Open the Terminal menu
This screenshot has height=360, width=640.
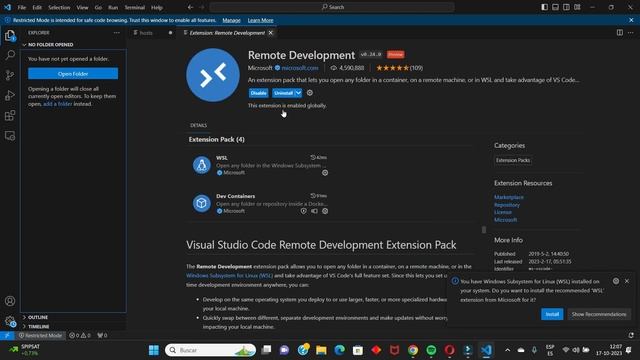point(134,7)
